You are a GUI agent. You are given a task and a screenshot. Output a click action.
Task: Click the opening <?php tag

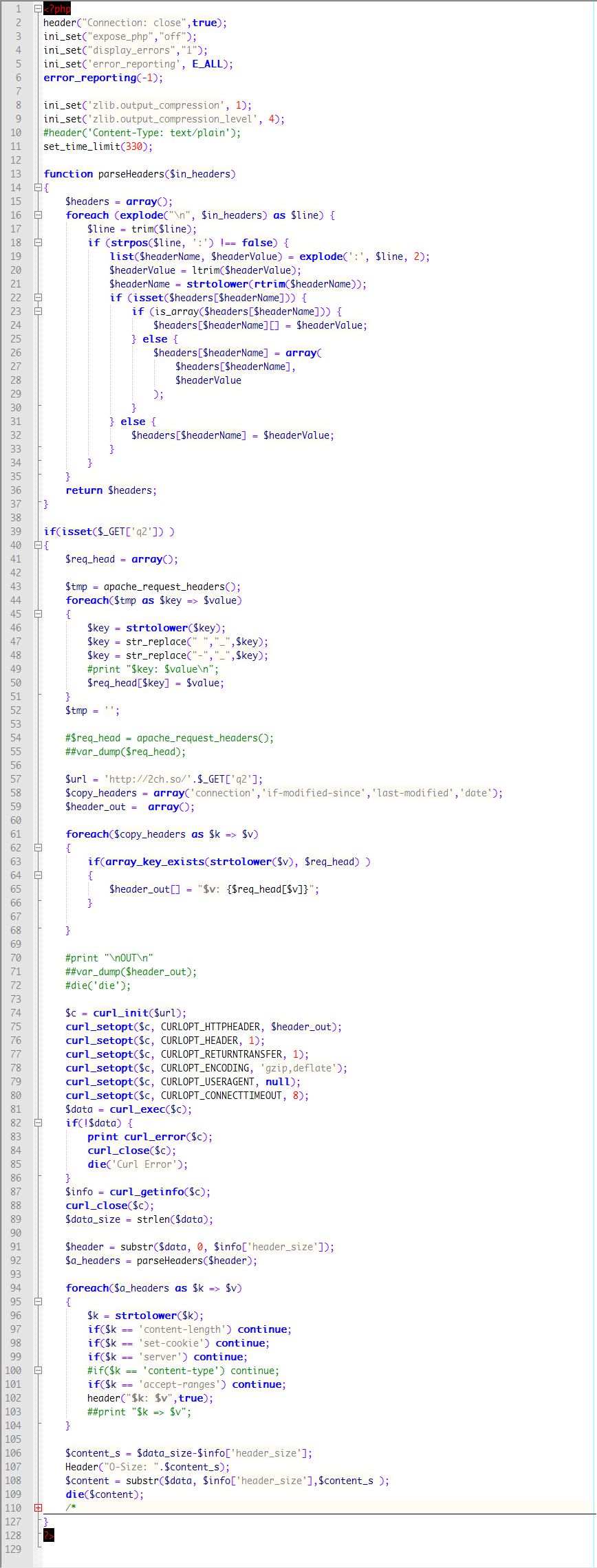click(57, 9)
